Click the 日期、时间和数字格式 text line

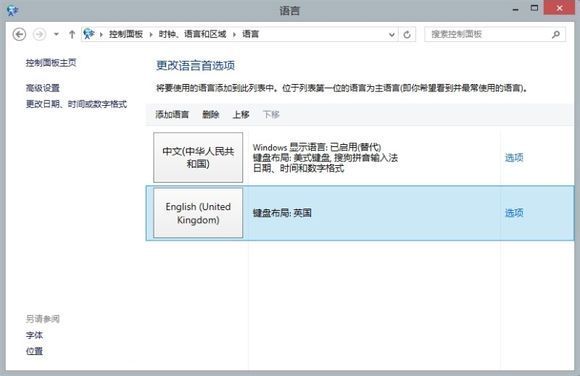299,168
